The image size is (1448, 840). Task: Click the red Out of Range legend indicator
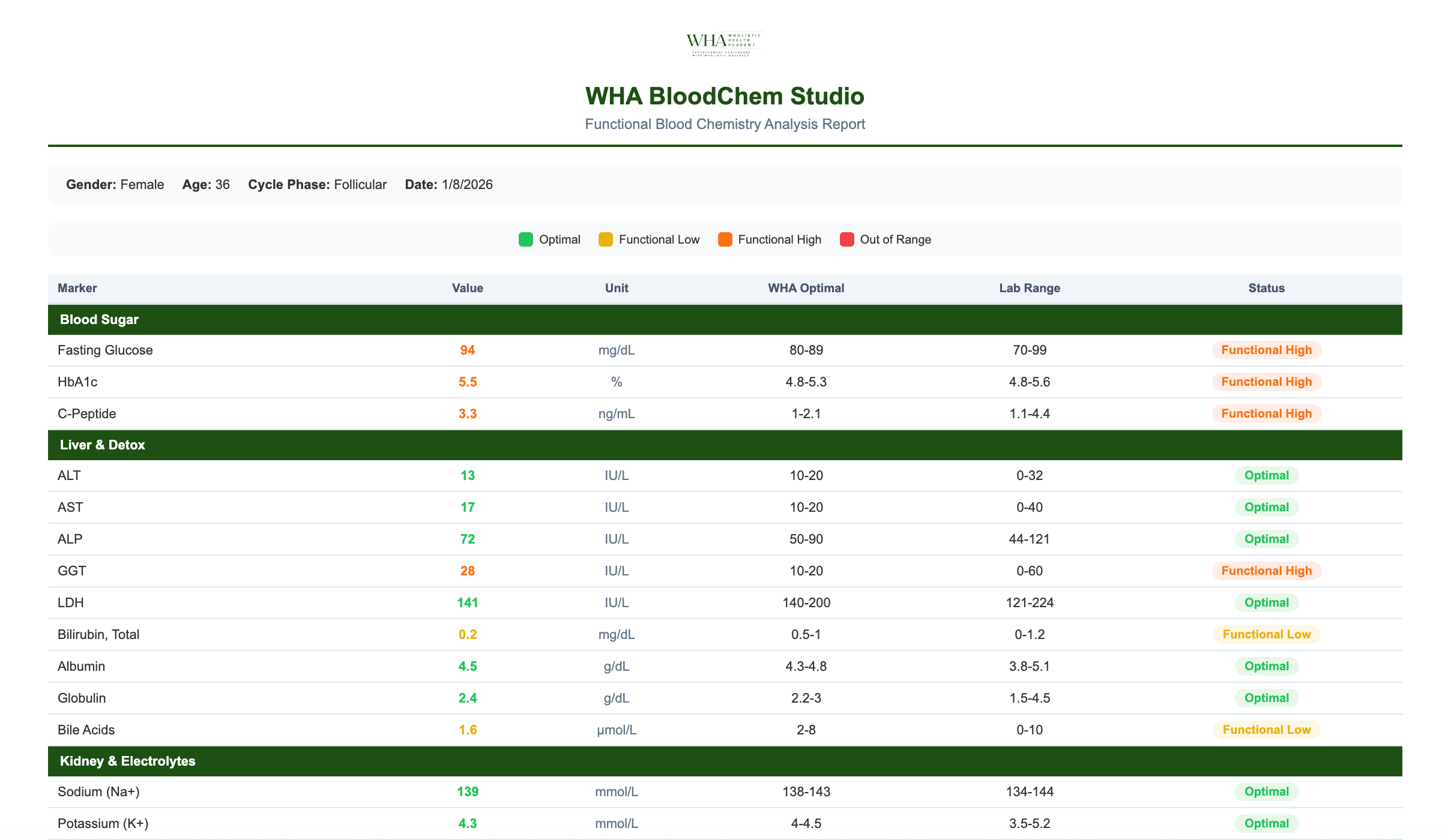847,239
